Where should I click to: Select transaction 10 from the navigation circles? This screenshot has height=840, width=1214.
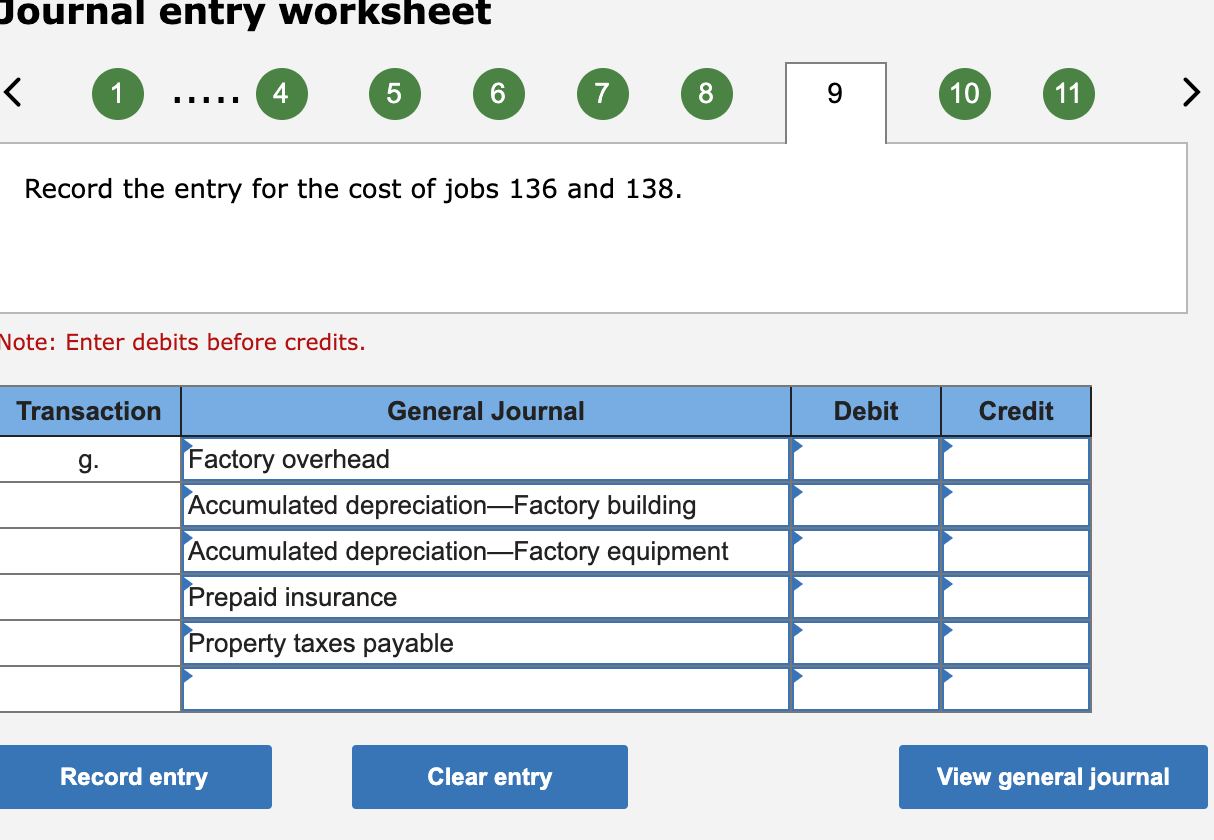pos(964,93)
